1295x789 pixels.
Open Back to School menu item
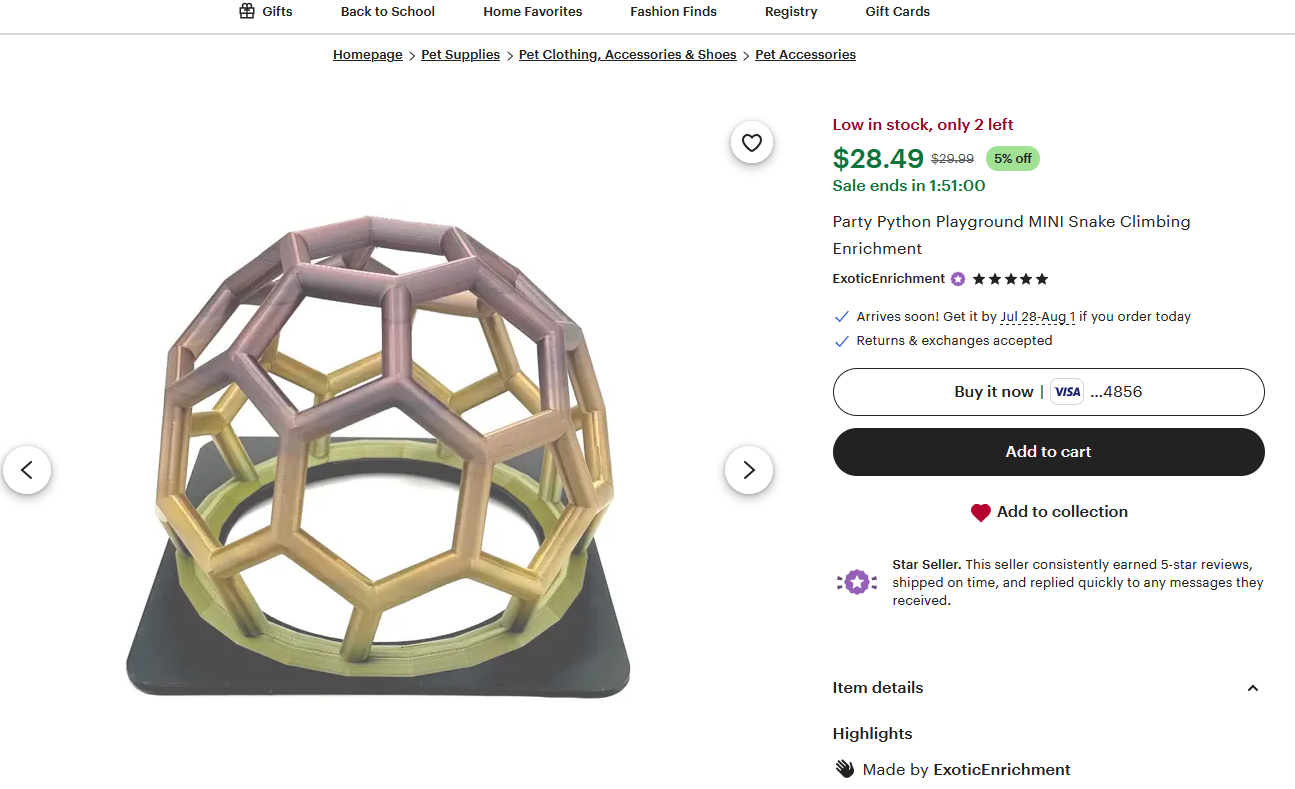point(388,12)
